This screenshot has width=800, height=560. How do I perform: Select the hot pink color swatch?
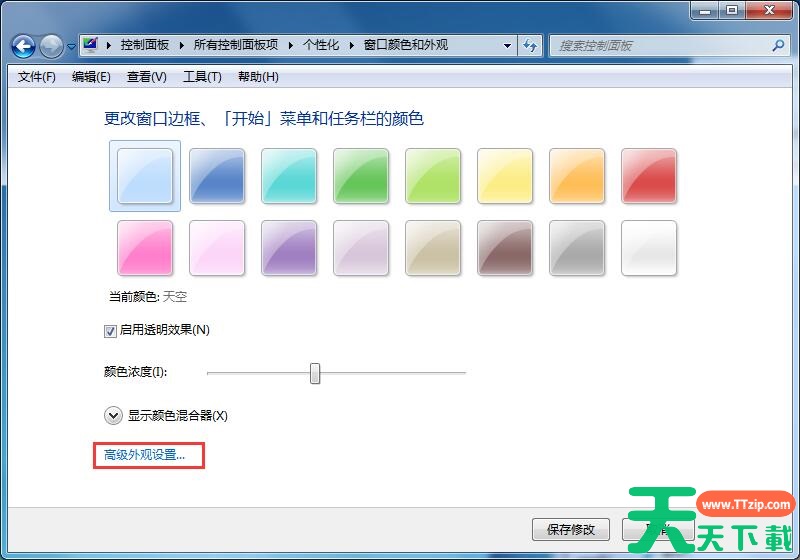(145, 248)
